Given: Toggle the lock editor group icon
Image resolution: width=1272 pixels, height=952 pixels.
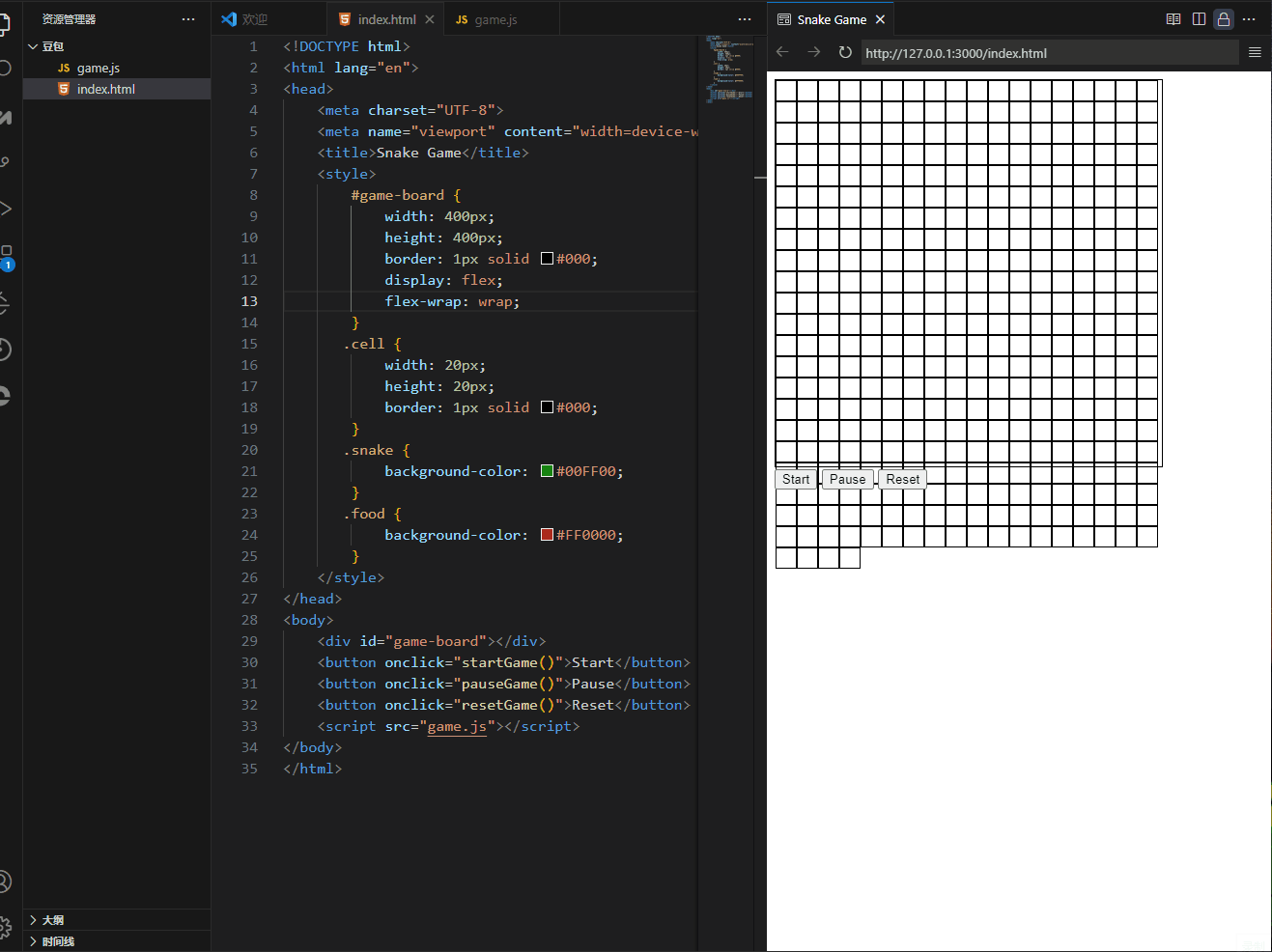Looking at the screenshot, I should tap(1224, 19).
